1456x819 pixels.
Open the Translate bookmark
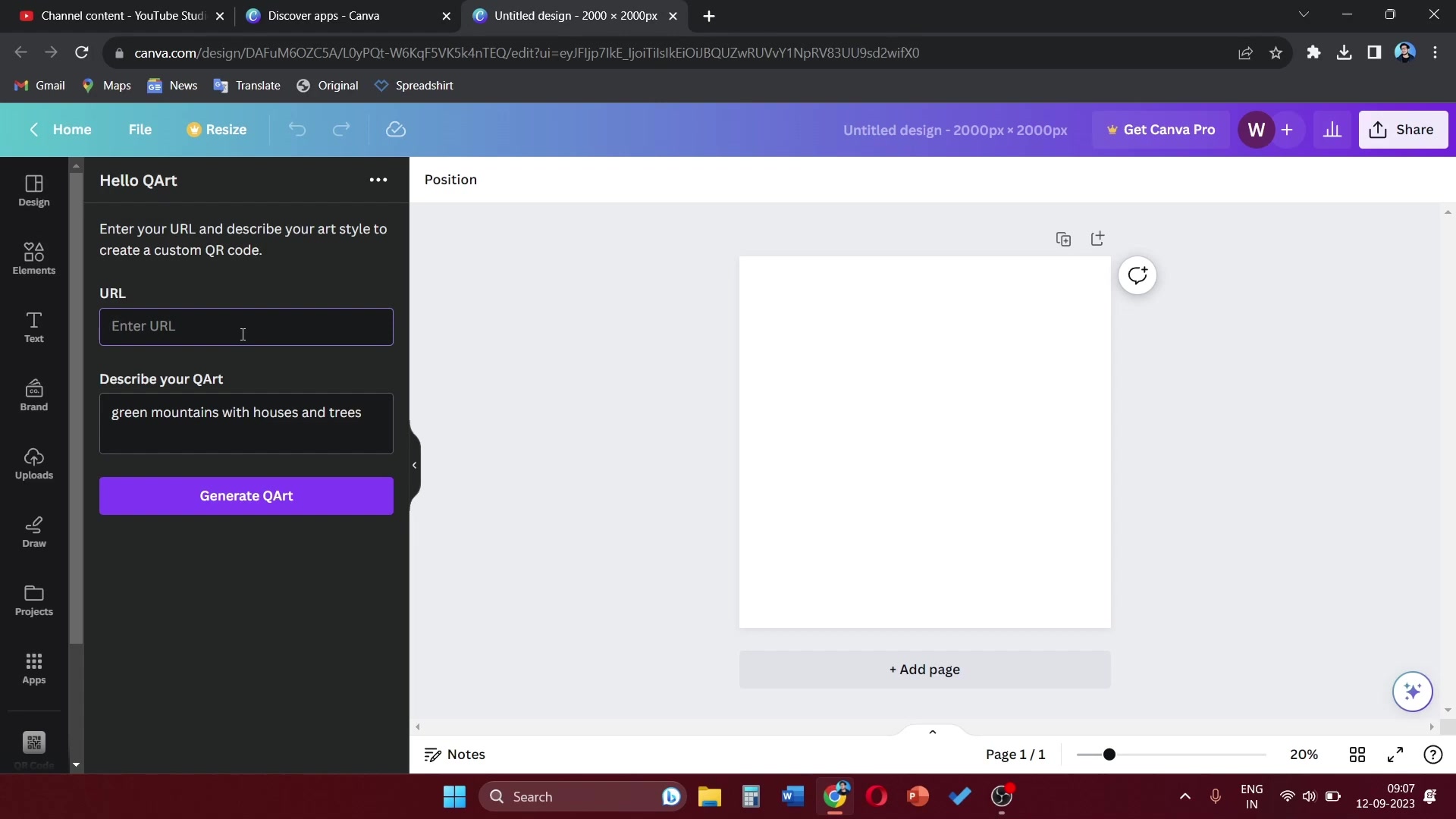click(247, 86)
